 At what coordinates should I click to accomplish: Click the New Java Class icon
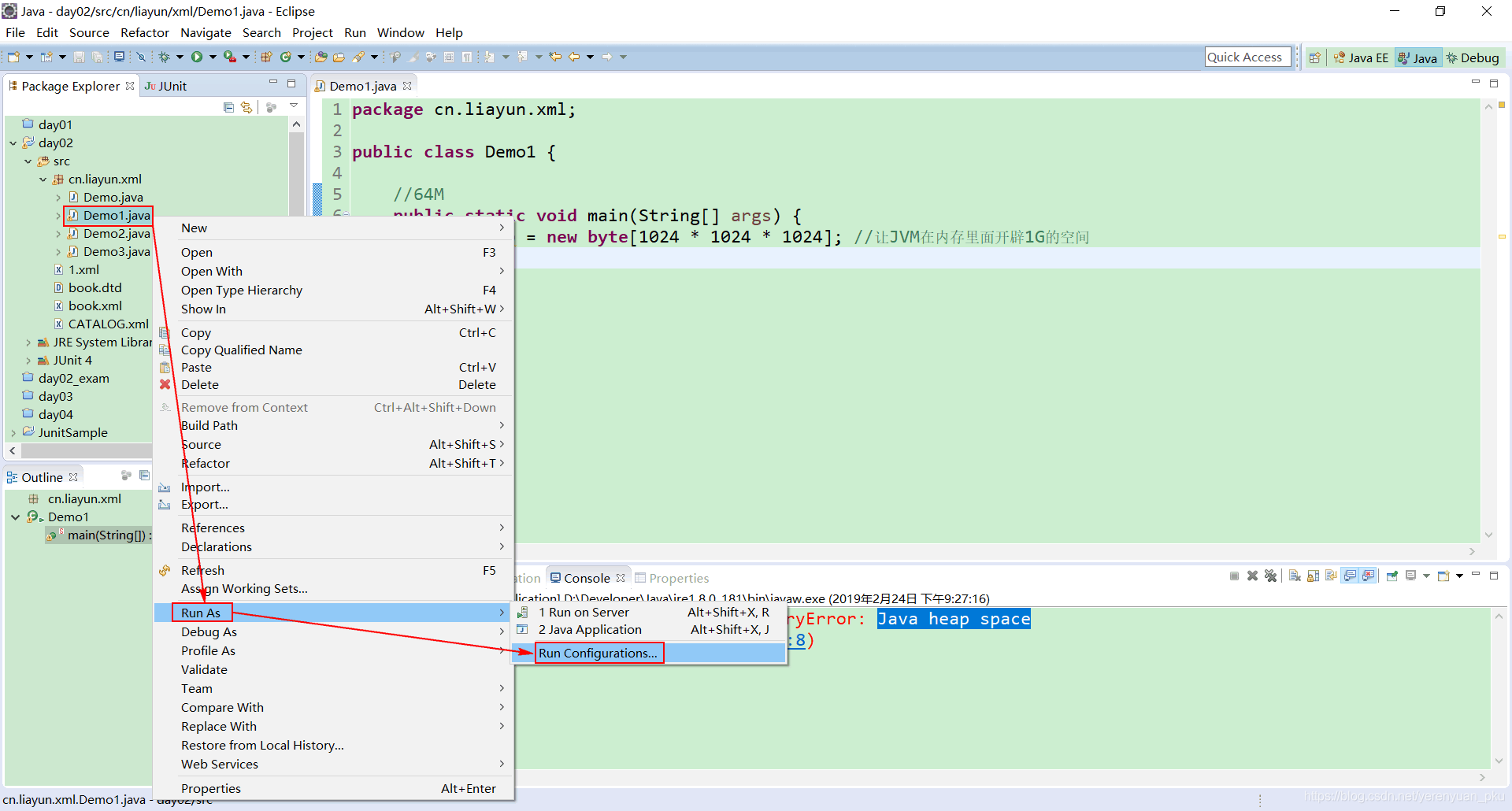(285, 57)
